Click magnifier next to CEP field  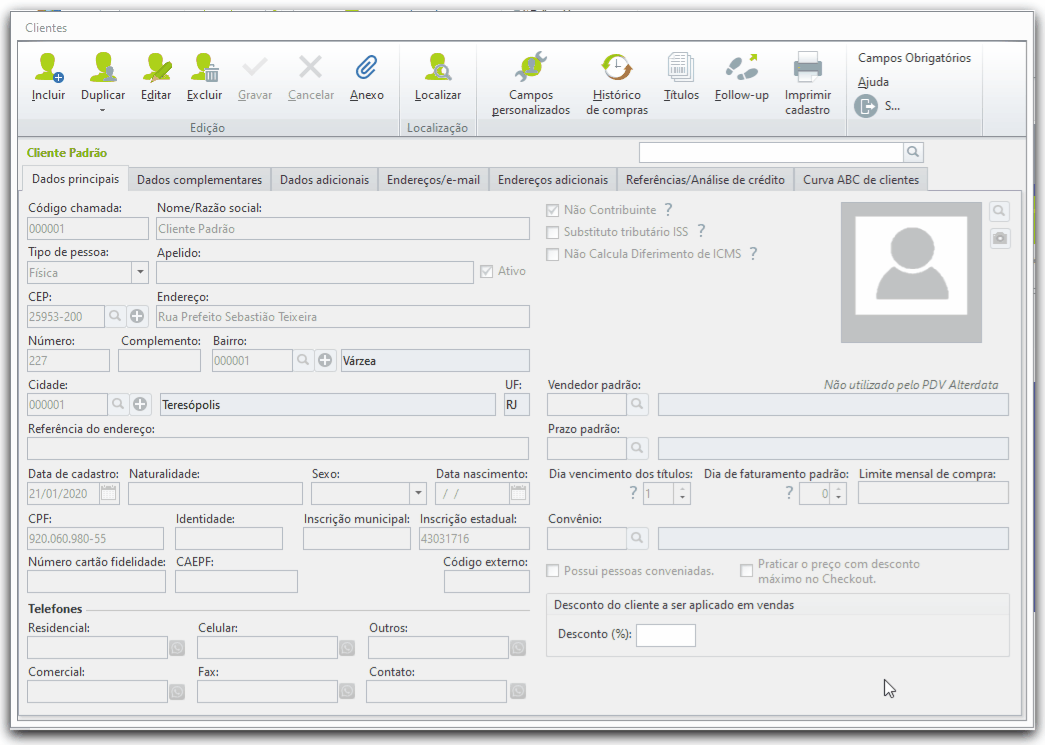tap(115, 316)
